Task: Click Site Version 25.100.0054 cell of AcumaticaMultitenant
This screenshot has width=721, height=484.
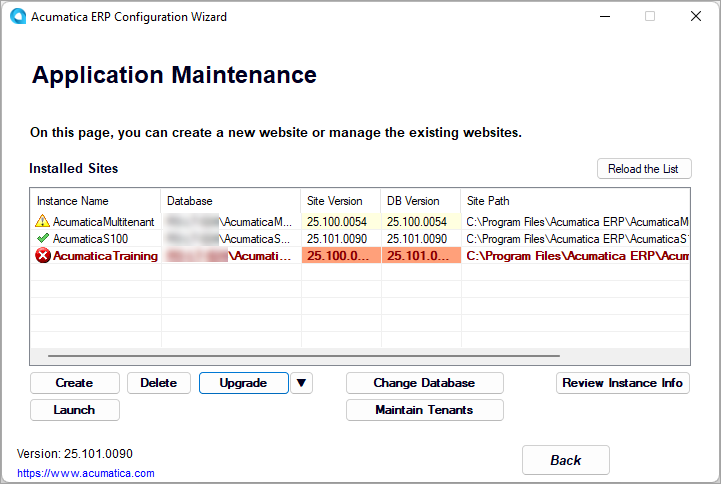Action: click(341, 222)
